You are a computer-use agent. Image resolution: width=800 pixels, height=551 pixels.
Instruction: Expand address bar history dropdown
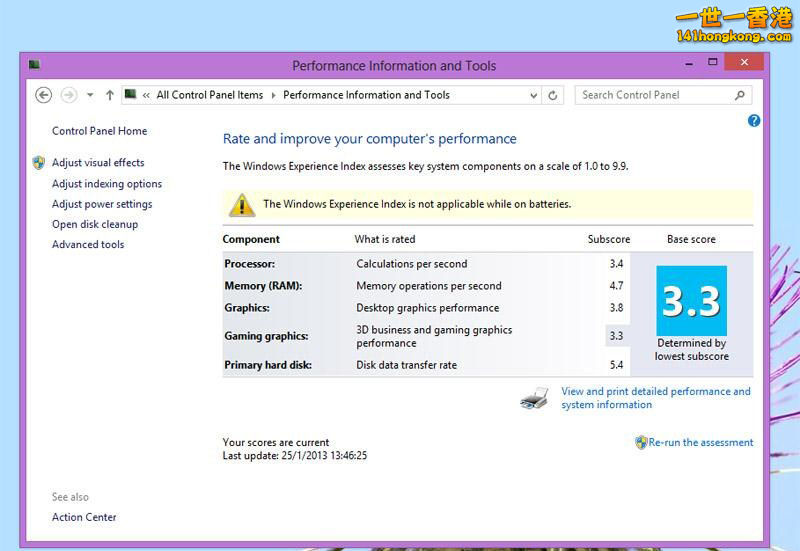533,95
